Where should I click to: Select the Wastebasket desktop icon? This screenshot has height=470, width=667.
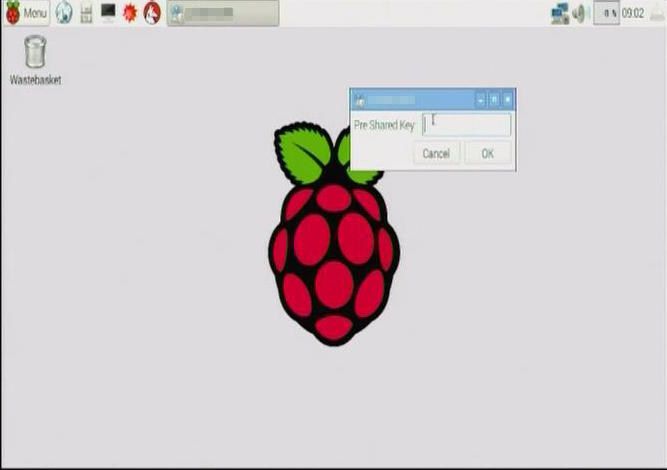click(x=35, y=60)
